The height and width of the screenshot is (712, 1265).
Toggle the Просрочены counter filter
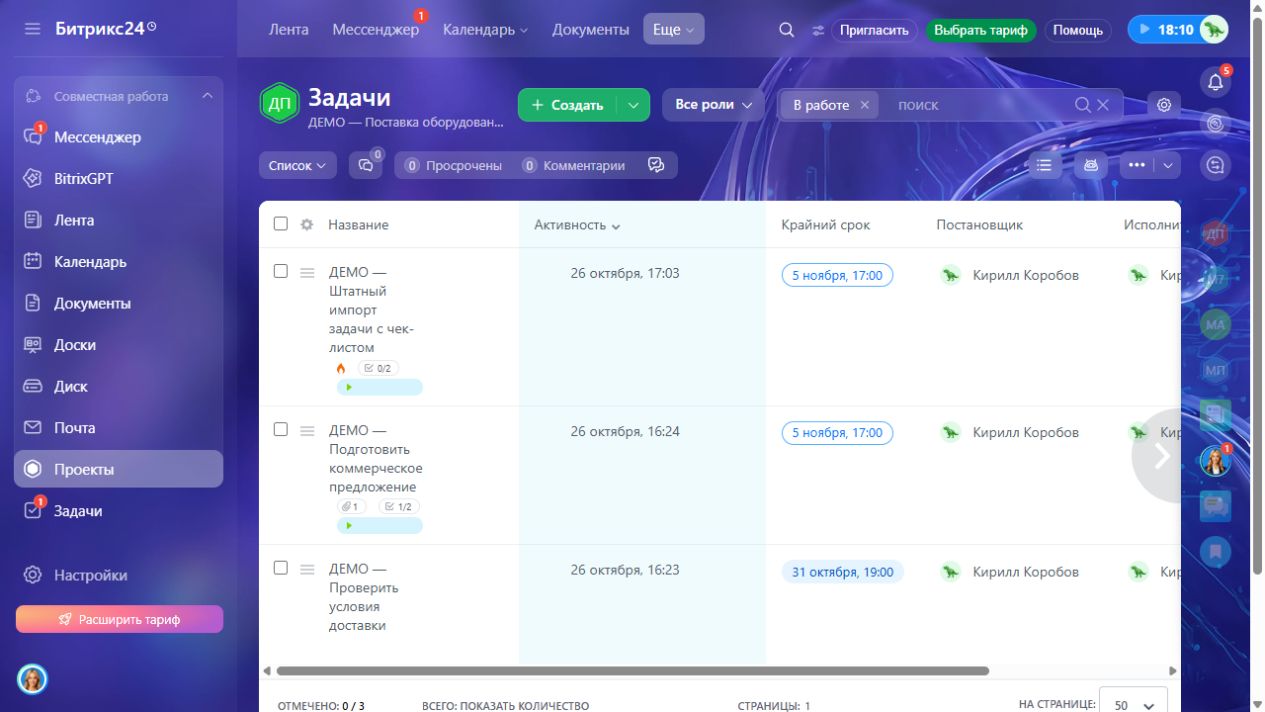(x=453, y=166)
